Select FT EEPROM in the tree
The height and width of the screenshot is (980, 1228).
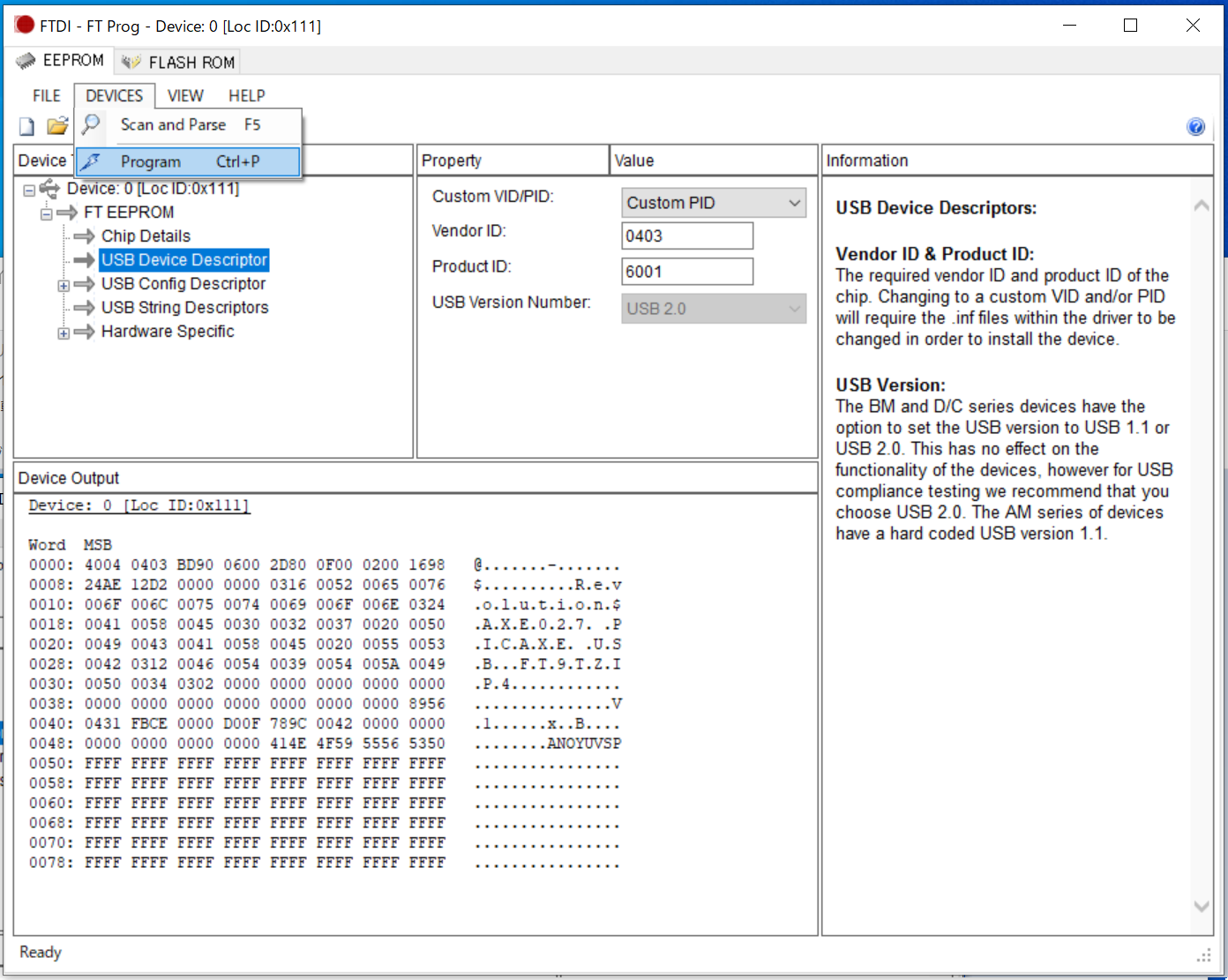click(x=129, y=212)
